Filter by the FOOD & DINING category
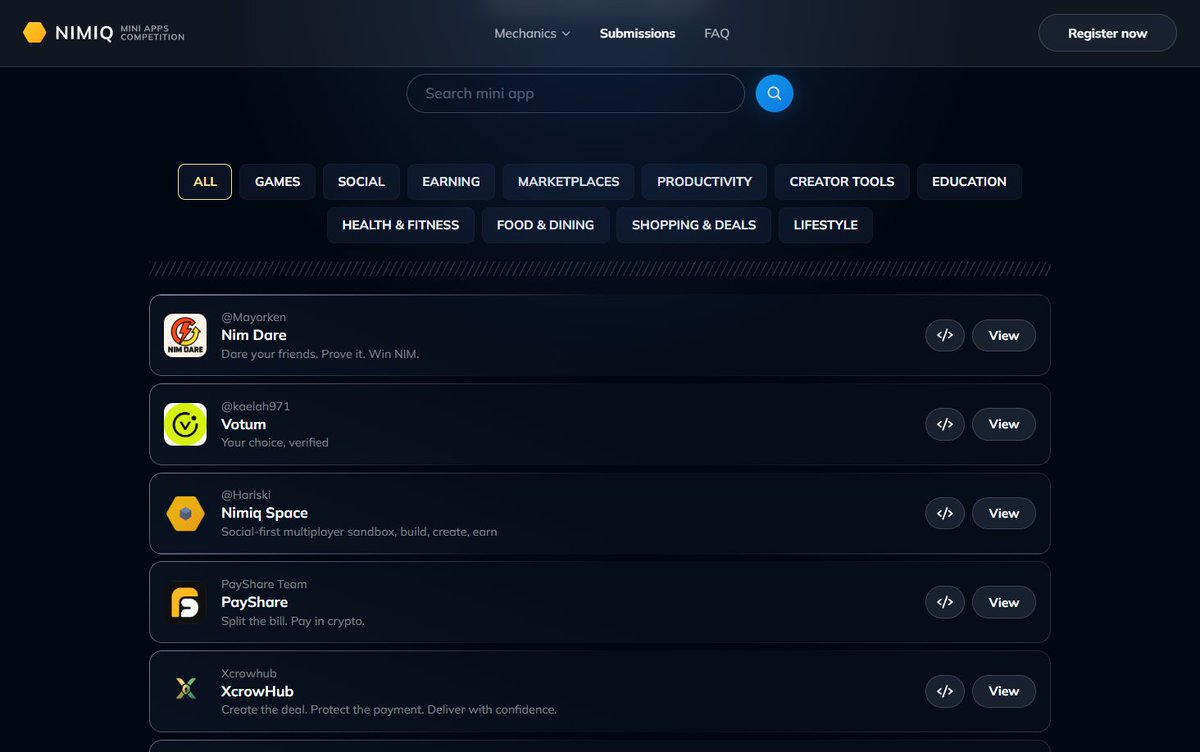Image resolution: width=1200 pixels, height=752 pixels. point(545,225)
